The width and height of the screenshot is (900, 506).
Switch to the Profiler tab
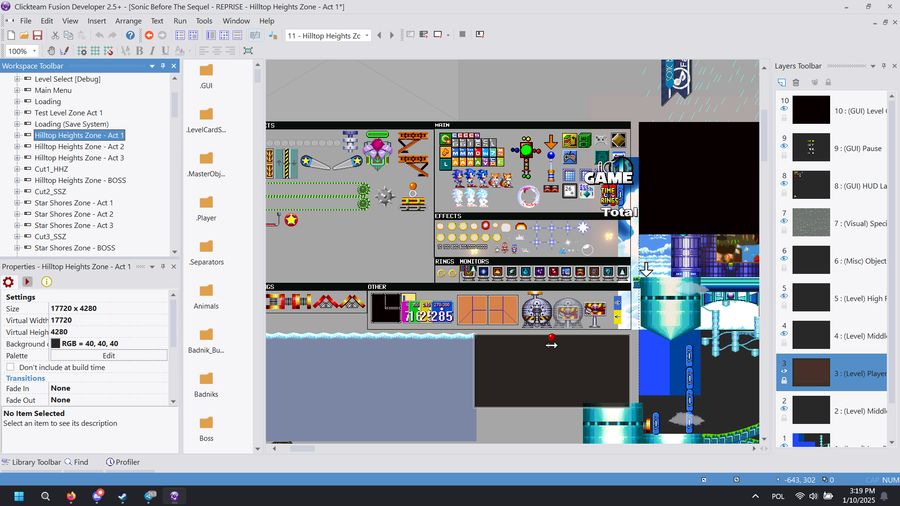[x=123, y=462]
